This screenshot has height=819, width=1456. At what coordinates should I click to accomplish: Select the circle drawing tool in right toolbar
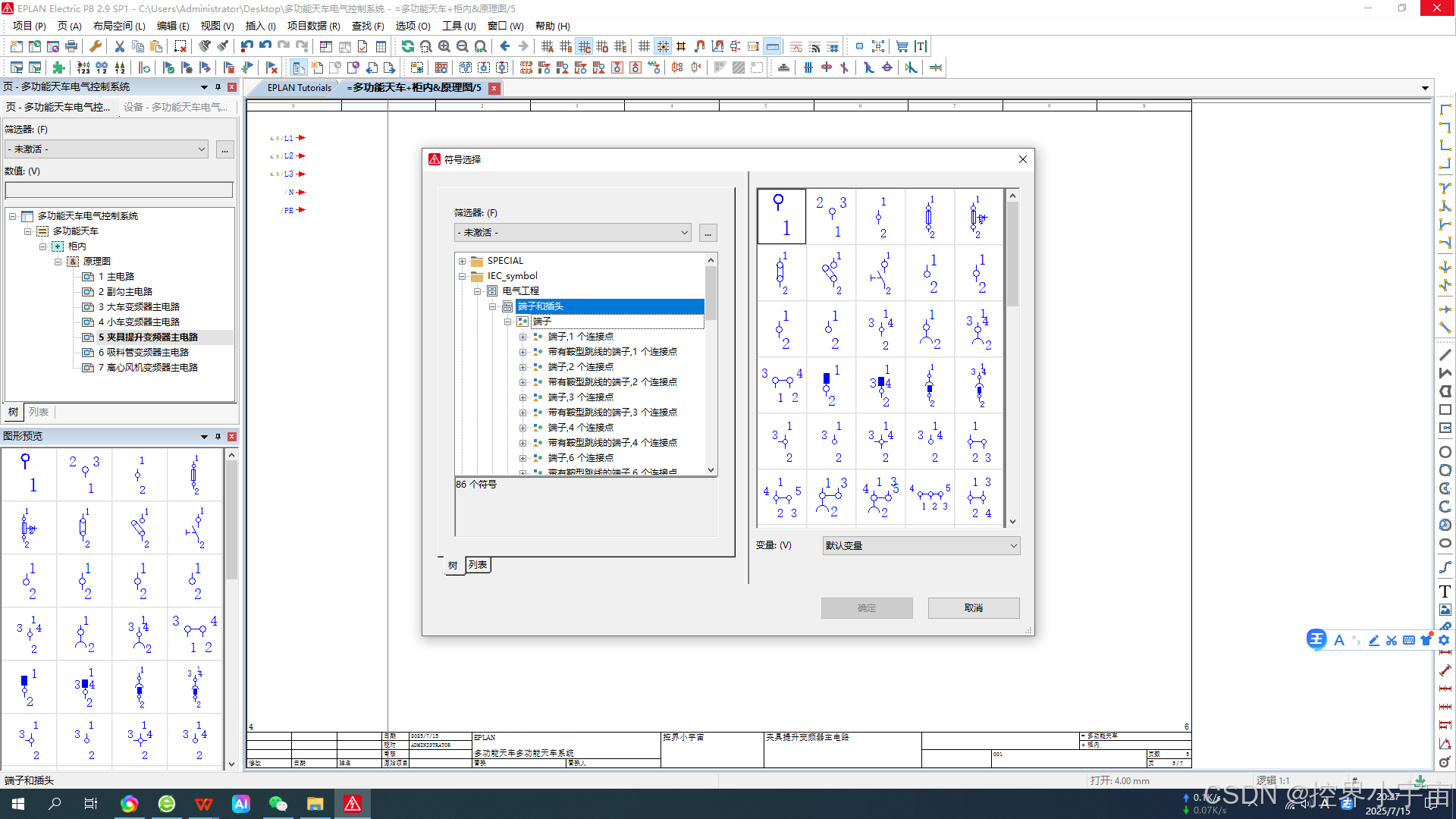1445,452
